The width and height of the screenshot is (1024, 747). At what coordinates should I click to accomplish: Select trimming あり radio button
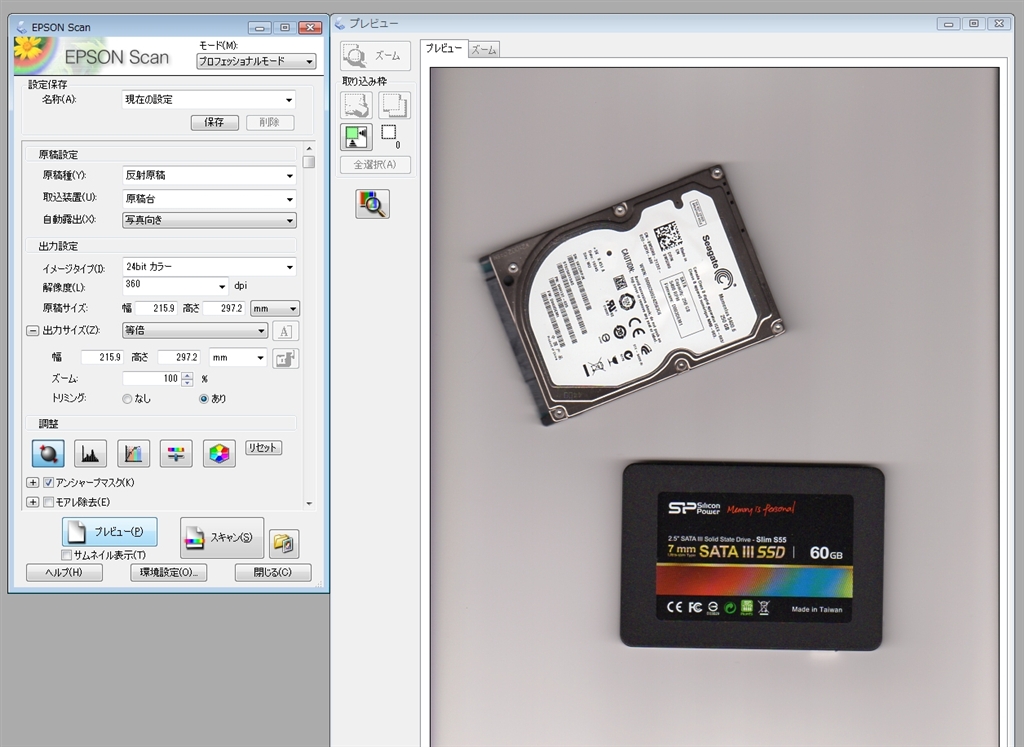pyautogui.click(x=204, y=399)
